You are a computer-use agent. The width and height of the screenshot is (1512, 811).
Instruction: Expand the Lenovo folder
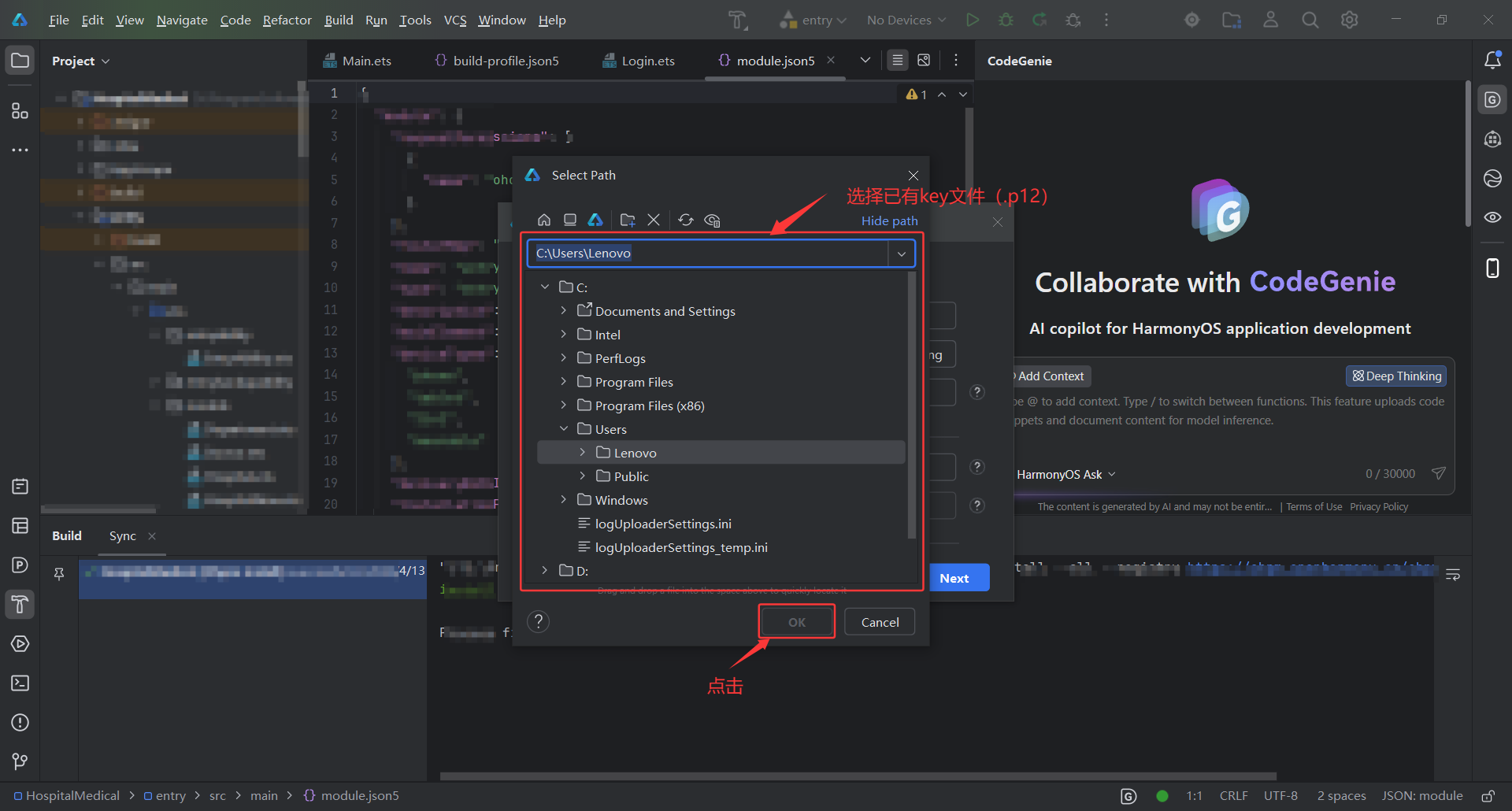pos(583,452)
